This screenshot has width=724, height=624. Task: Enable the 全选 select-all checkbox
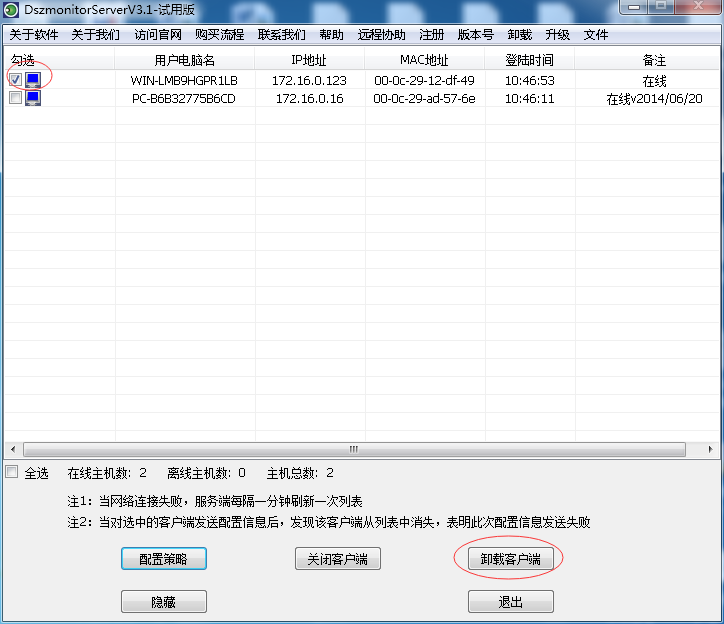12,472
